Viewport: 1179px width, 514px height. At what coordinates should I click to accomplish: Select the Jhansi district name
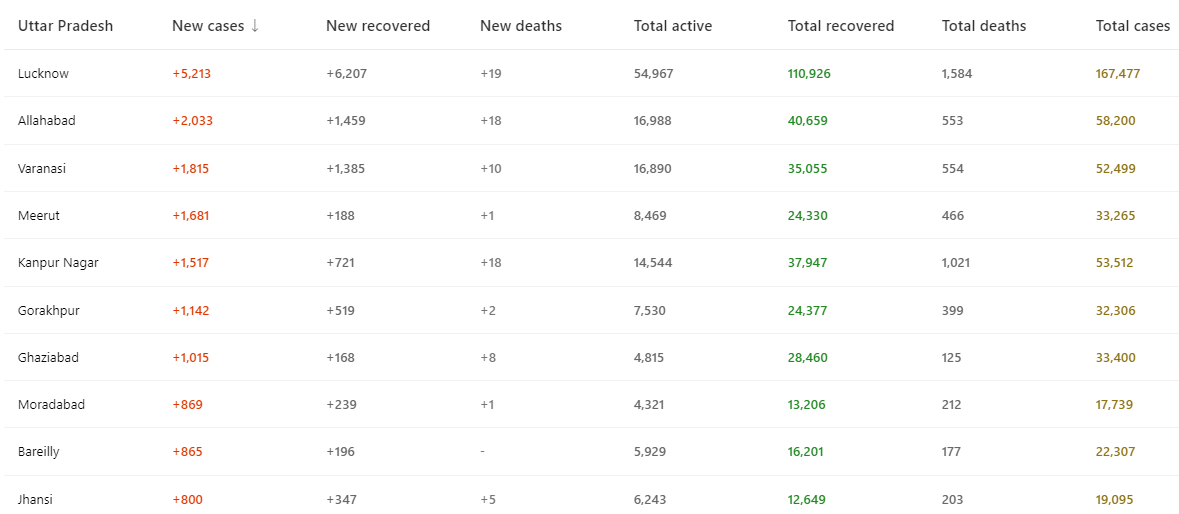tap(35, 499)
